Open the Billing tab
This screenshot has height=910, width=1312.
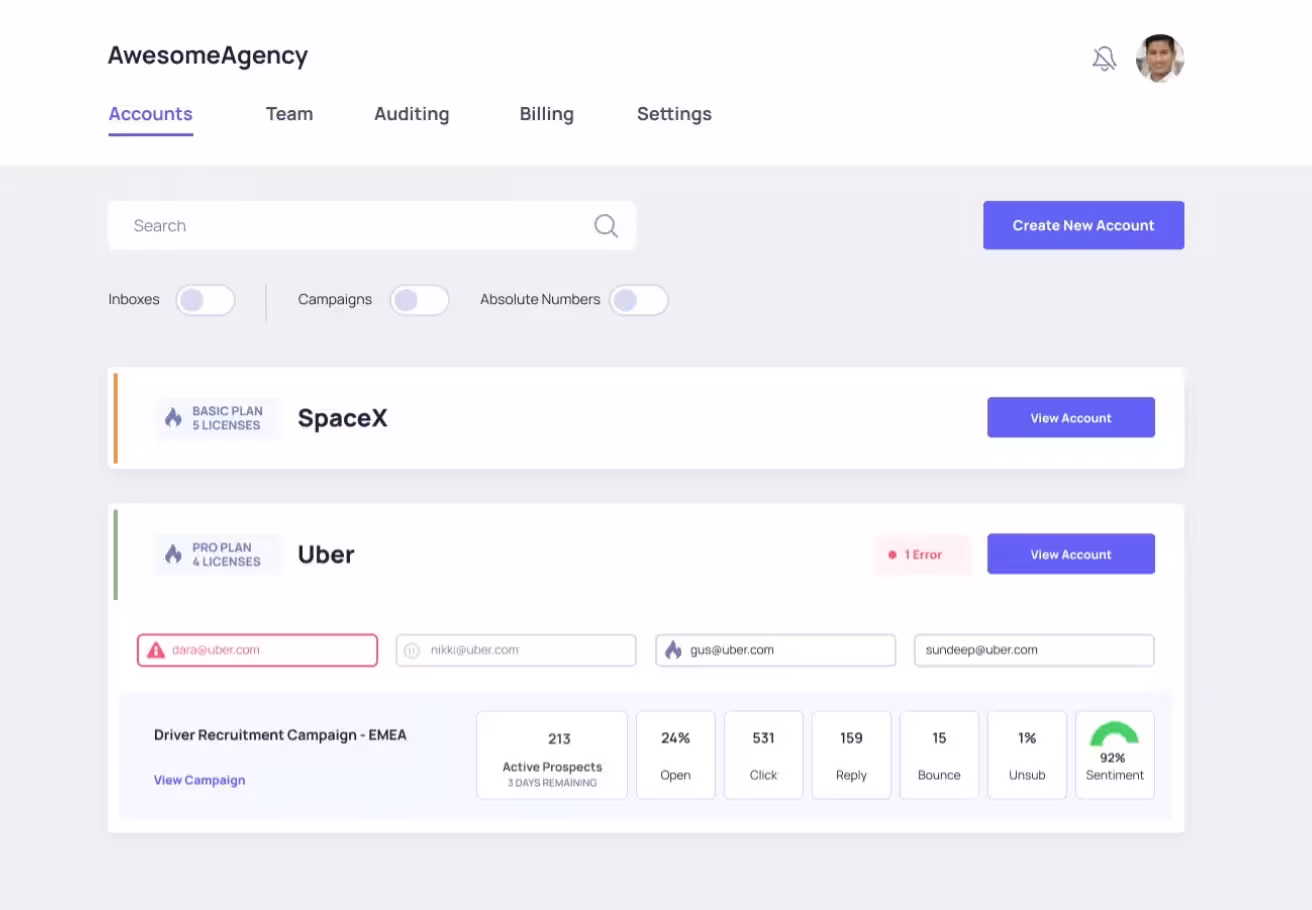coord(546,114)
